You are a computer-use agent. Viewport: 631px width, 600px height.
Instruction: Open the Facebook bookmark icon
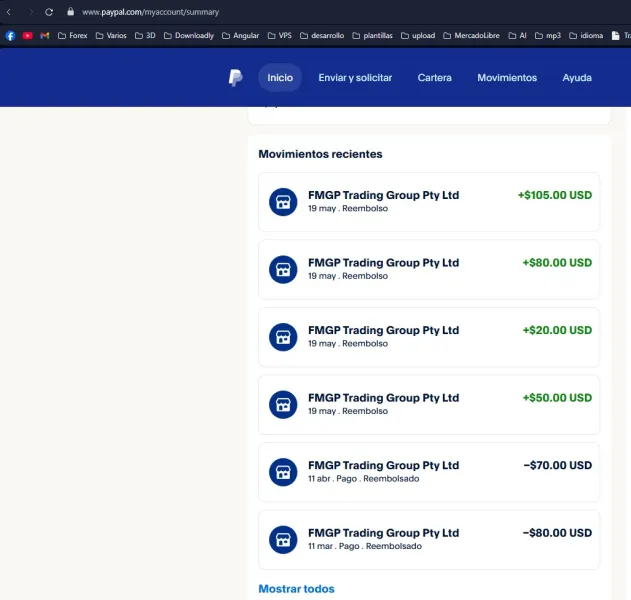coord(10,35)
